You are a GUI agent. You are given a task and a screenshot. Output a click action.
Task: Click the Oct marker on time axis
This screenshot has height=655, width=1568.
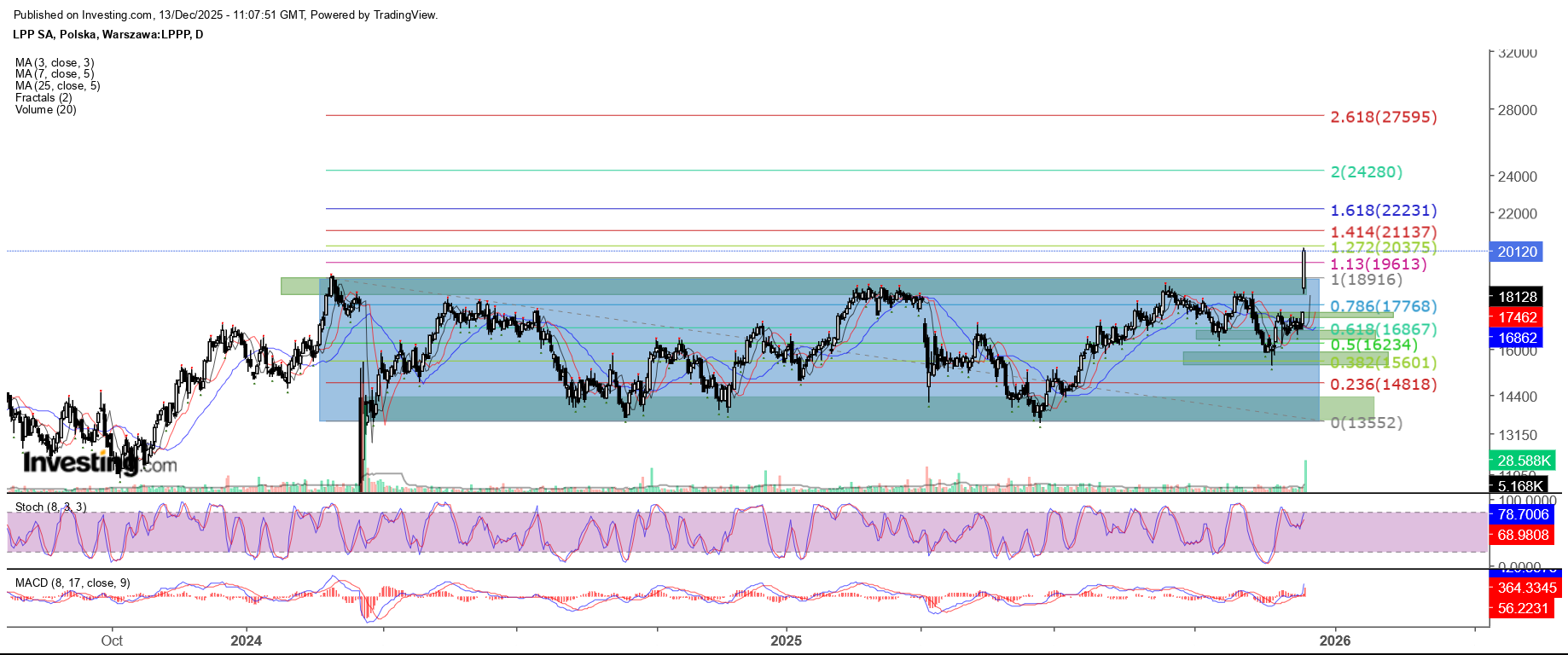112,641
